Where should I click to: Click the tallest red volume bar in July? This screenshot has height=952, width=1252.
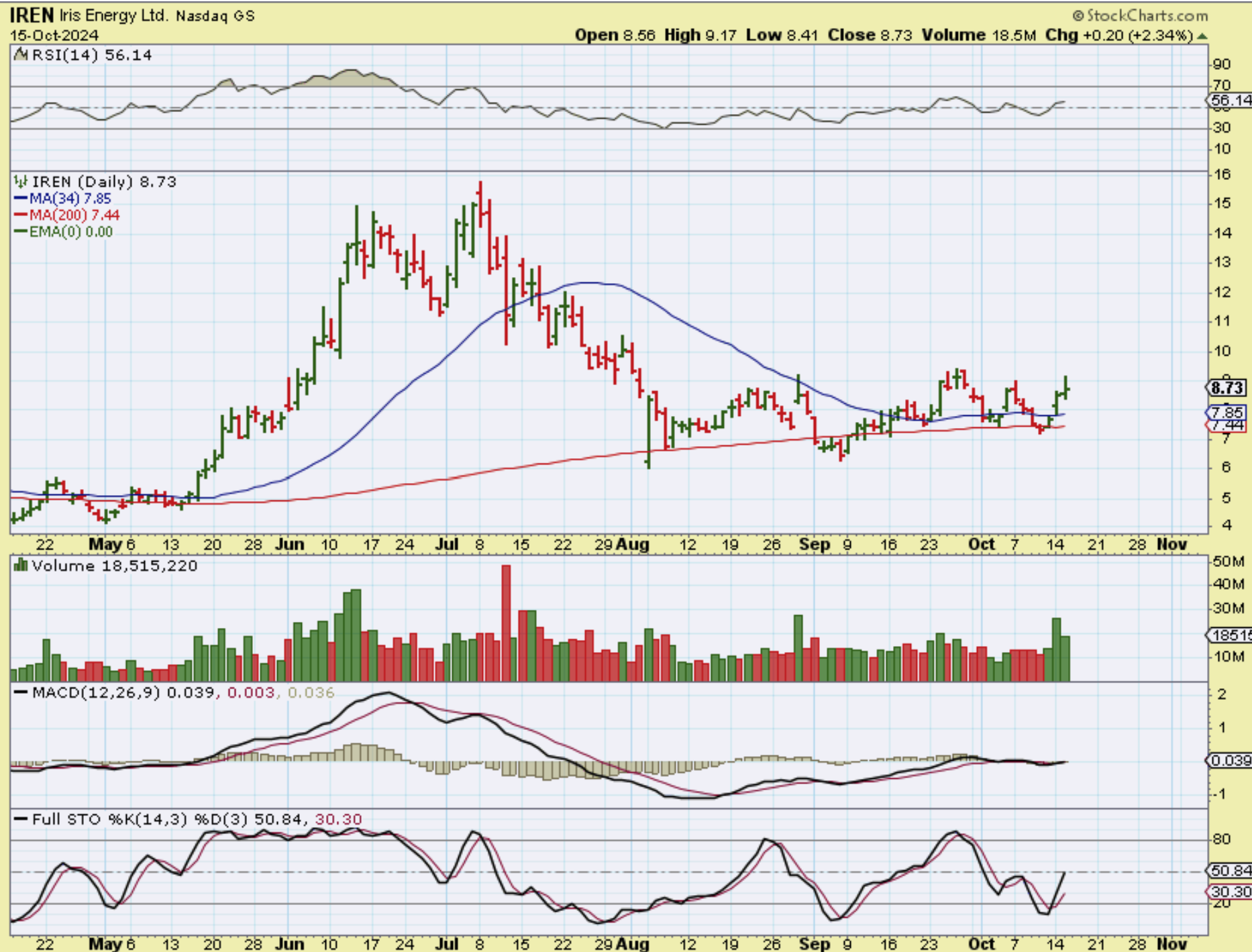pyautogui.click(x=506, y=623)
